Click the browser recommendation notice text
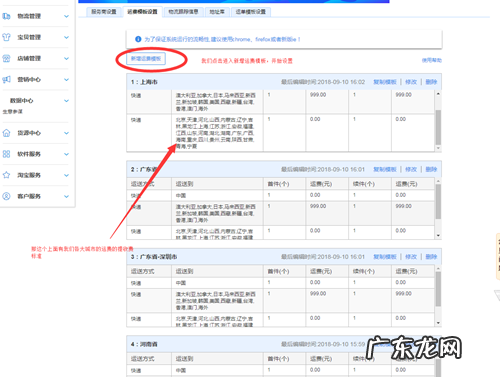 pos(222,39)
